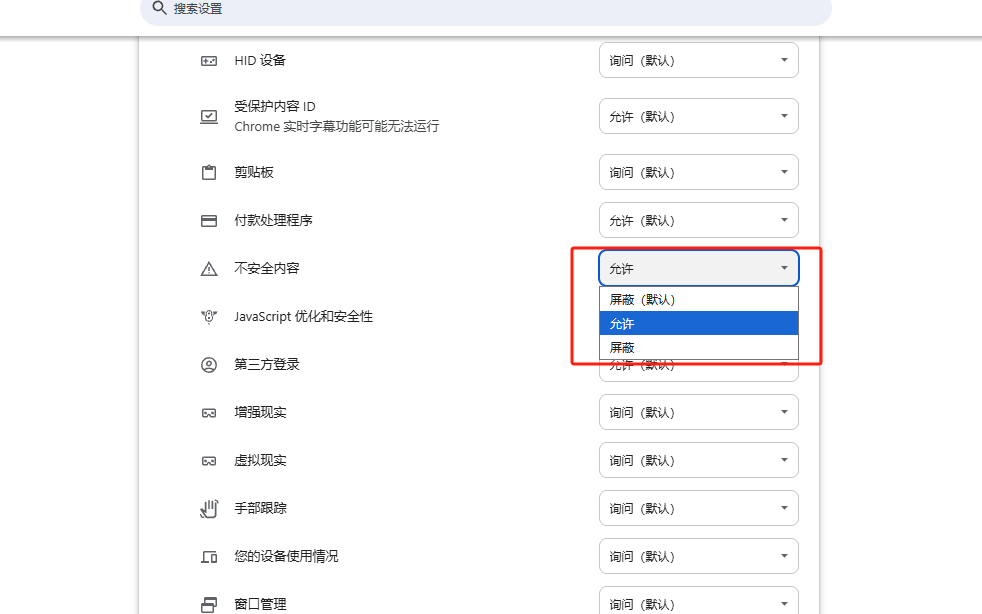Open the 虚拟现实 permission dropdown
Screen dimensions: 982x614
[x=698, y=459]
